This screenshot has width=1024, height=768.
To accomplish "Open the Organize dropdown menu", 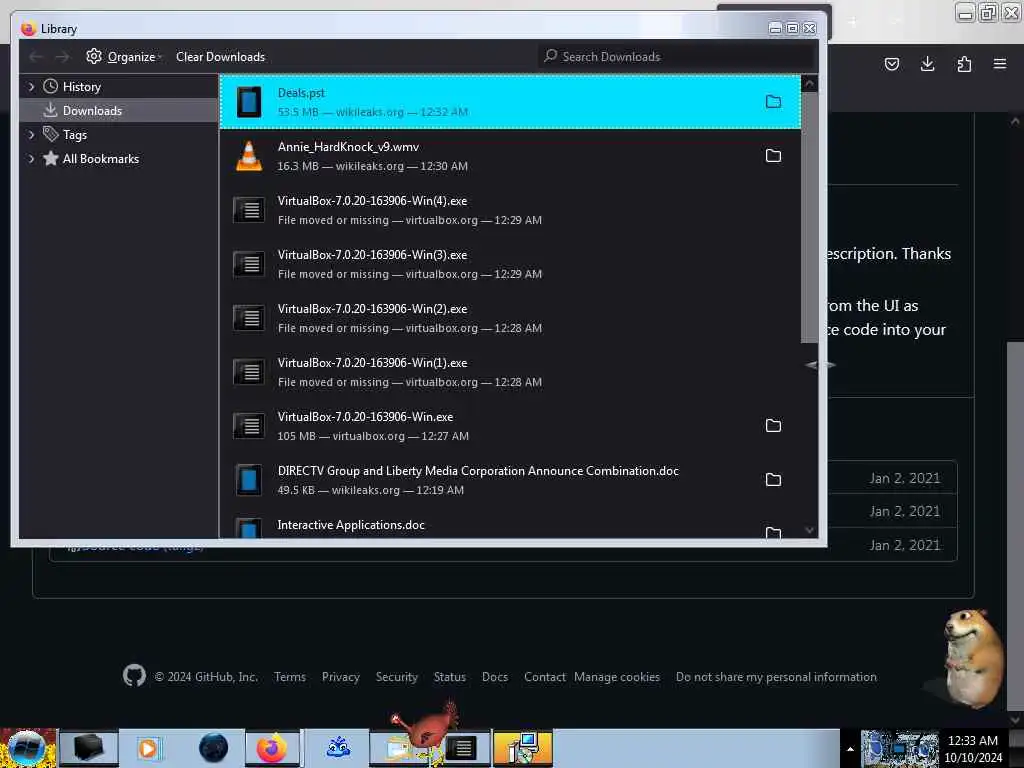I will pyautogui.click(x=124, y=57).
